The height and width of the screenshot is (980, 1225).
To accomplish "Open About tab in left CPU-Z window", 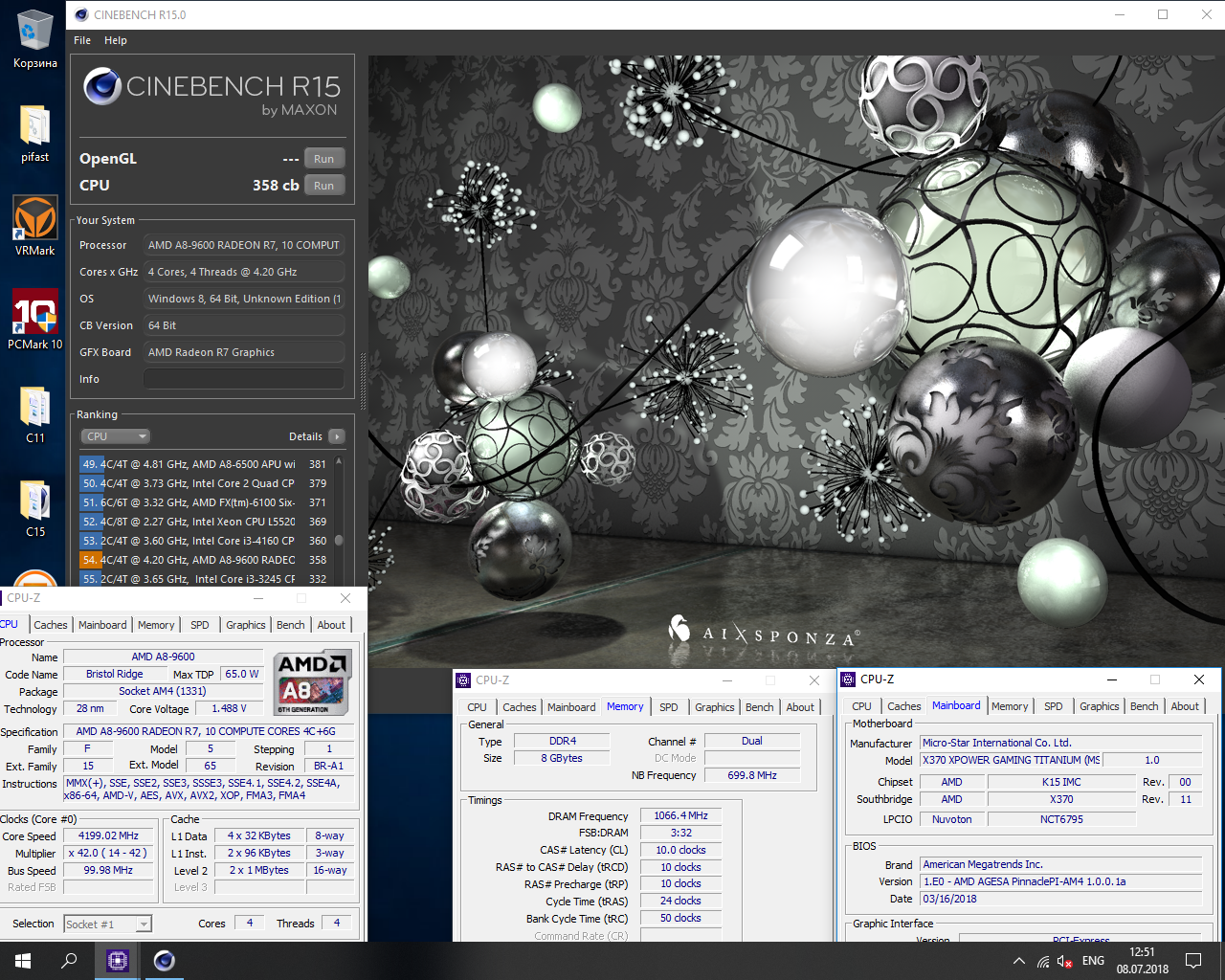I will pos(332,625).
